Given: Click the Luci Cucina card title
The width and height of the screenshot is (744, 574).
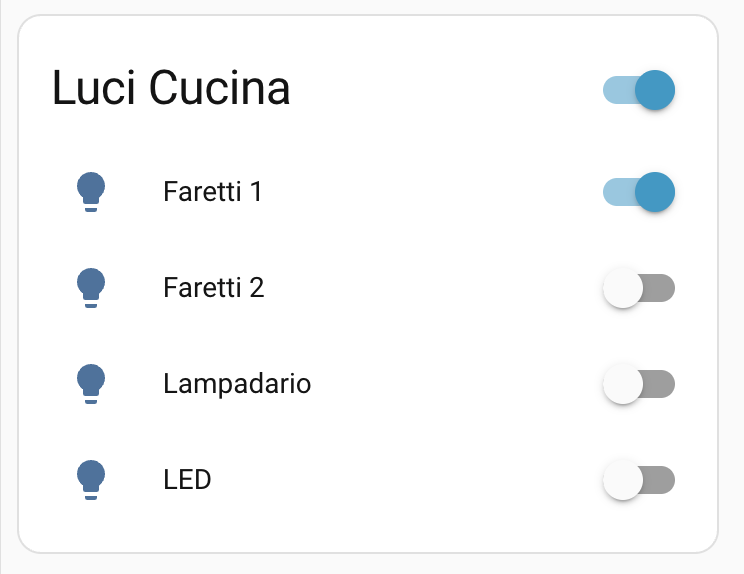Looking at the screenshot, I should (x=171, y=89).
